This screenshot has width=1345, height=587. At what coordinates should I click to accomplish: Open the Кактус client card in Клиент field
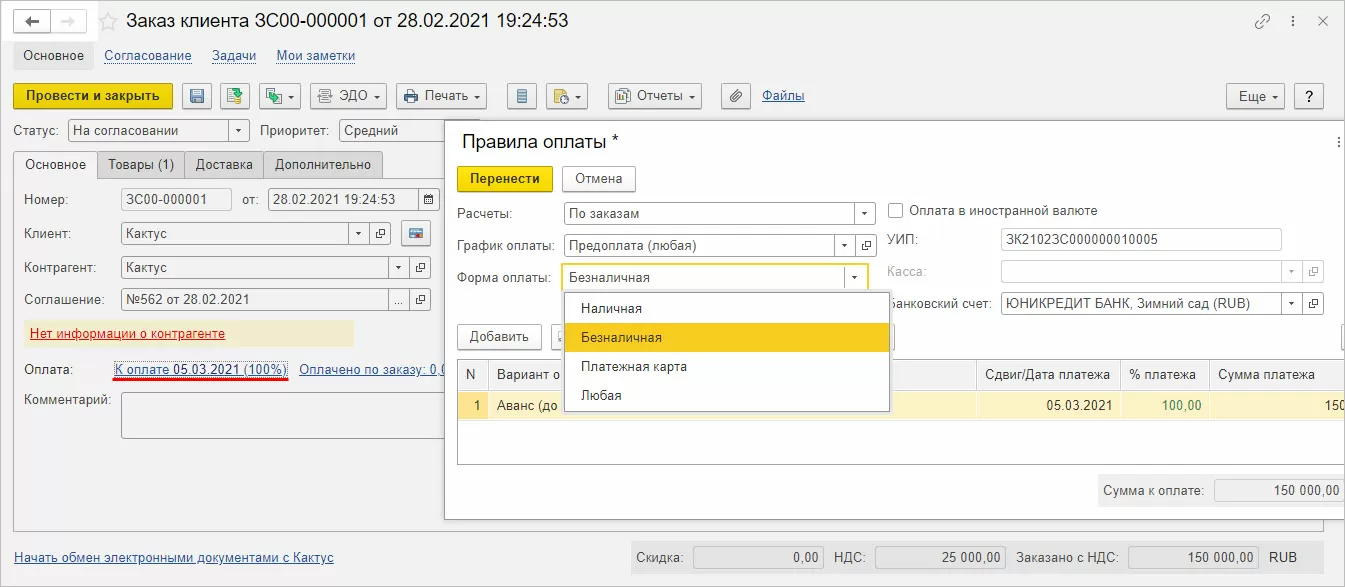pyautogui.click(x=380, y=234)
